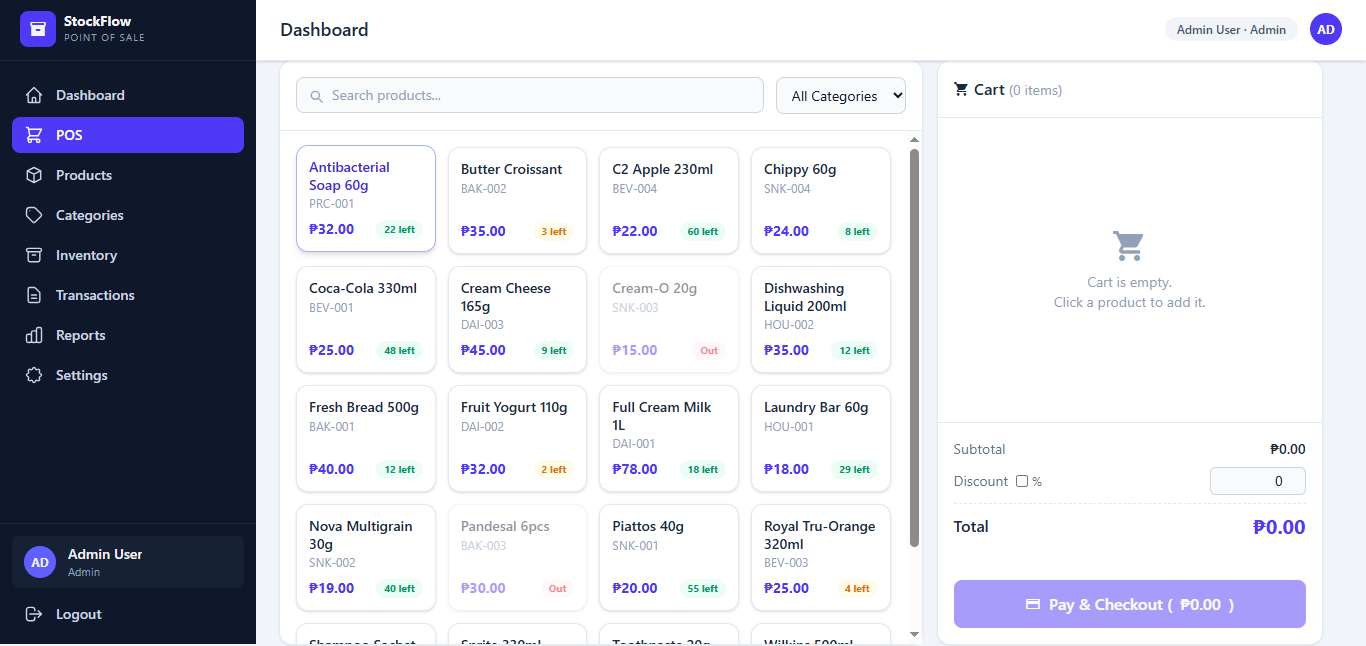This screenshot has height=646, width=1366.
Task: Click the Products box icon in sidebar
Action: point(34,175)
